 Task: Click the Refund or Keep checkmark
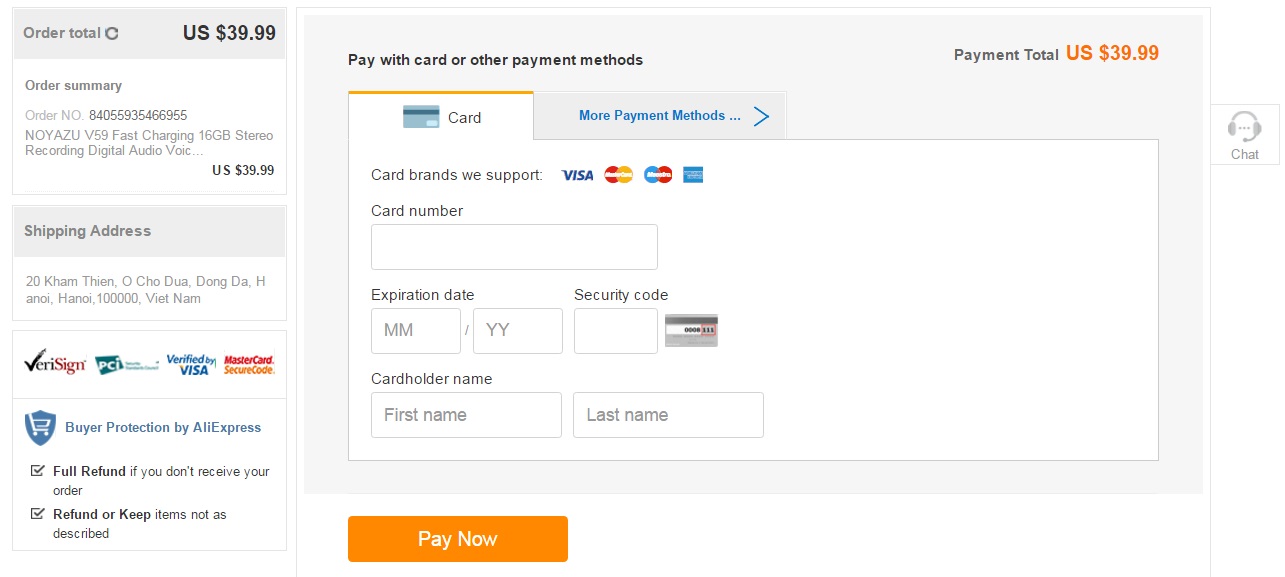pos(38,513)
